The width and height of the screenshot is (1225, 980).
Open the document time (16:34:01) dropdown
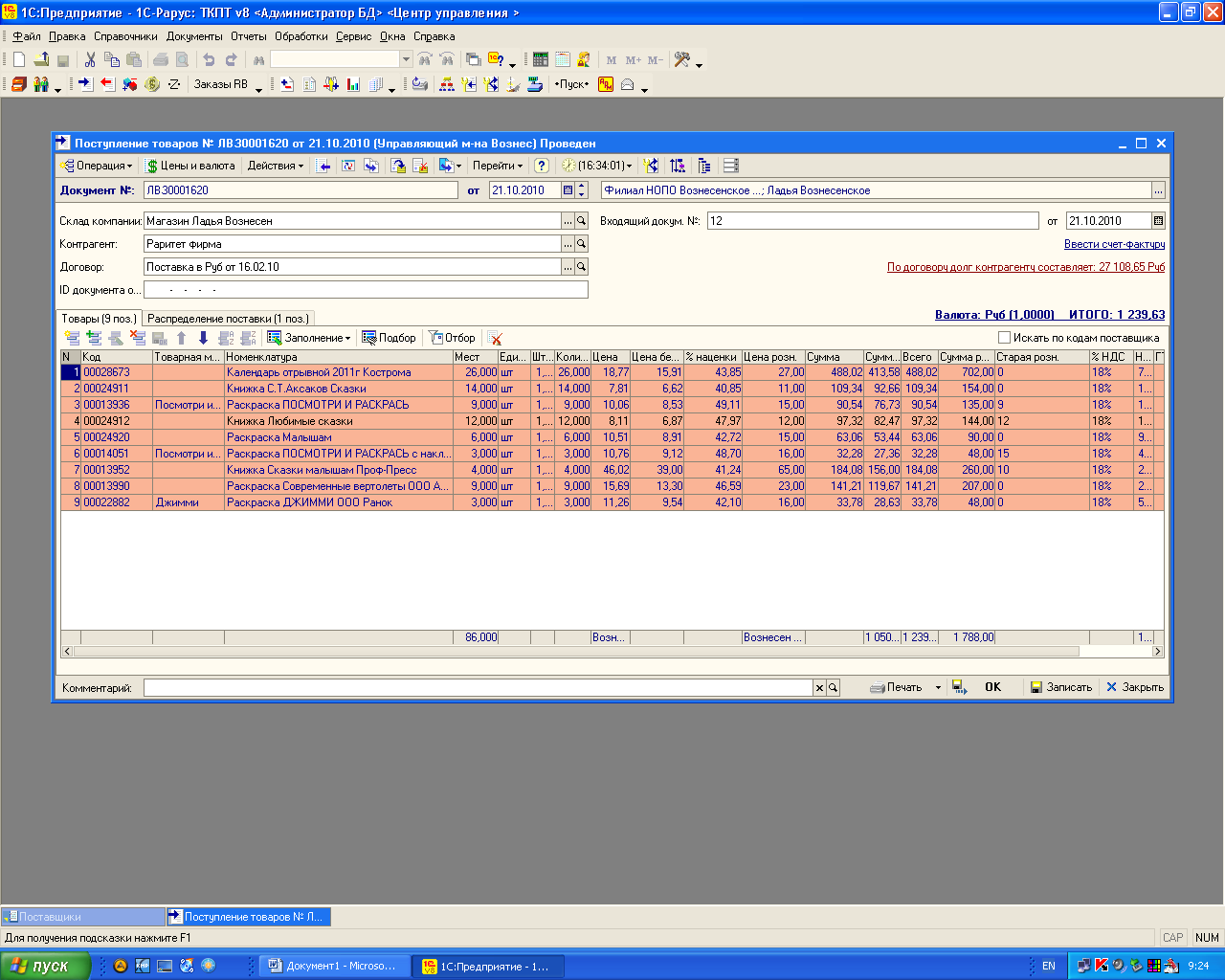pos(597,166)
